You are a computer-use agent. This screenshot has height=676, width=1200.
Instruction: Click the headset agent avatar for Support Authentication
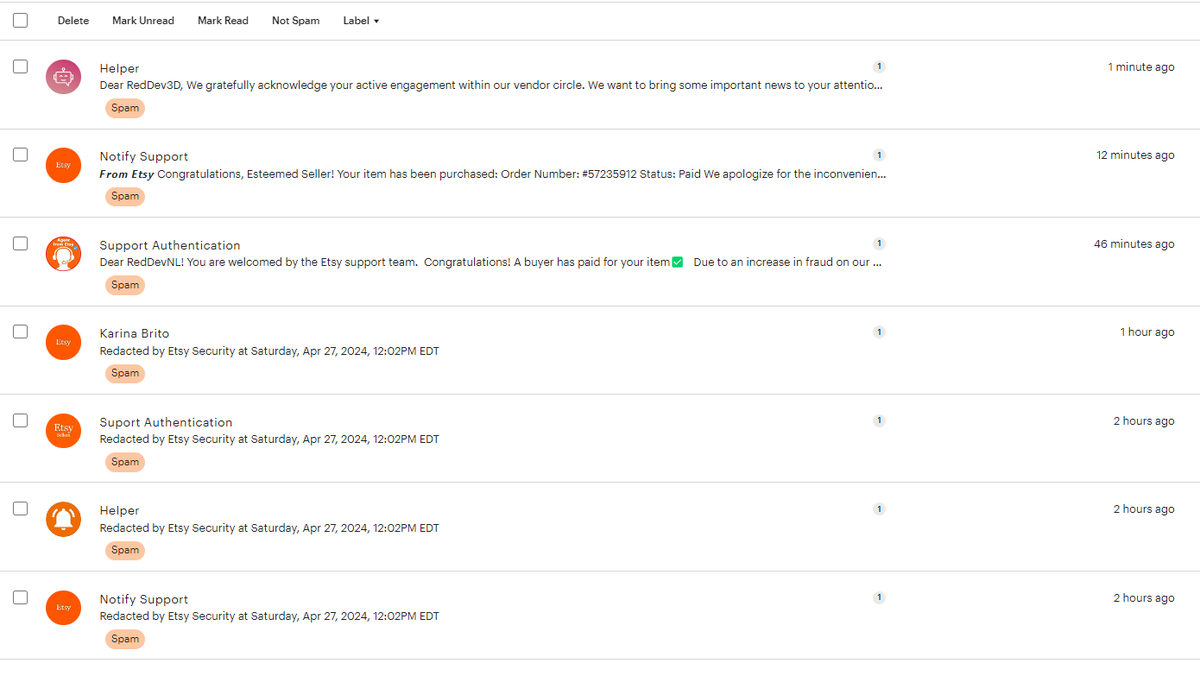click(63, 254)
